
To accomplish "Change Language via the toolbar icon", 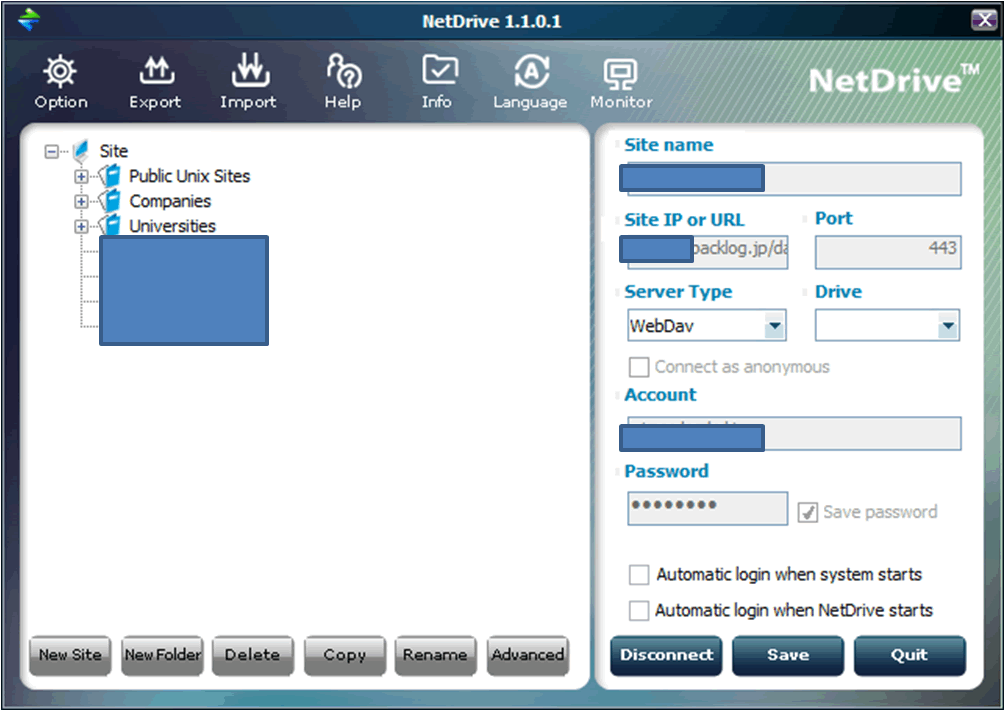I will pyautogui.click(x=531, y=72).
